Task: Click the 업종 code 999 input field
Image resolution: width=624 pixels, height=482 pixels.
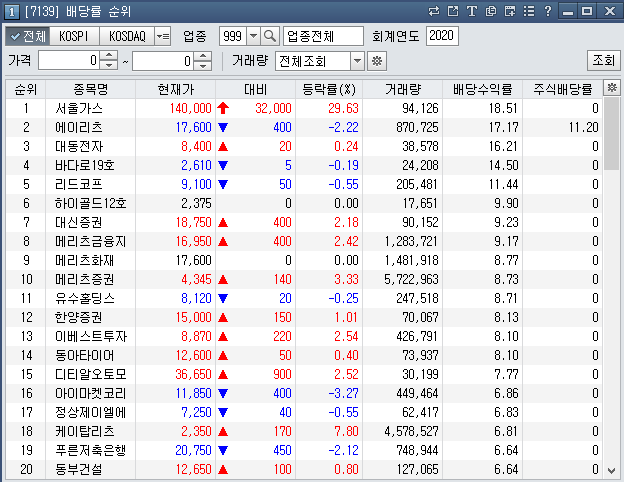Action: [x=233, y=36]
